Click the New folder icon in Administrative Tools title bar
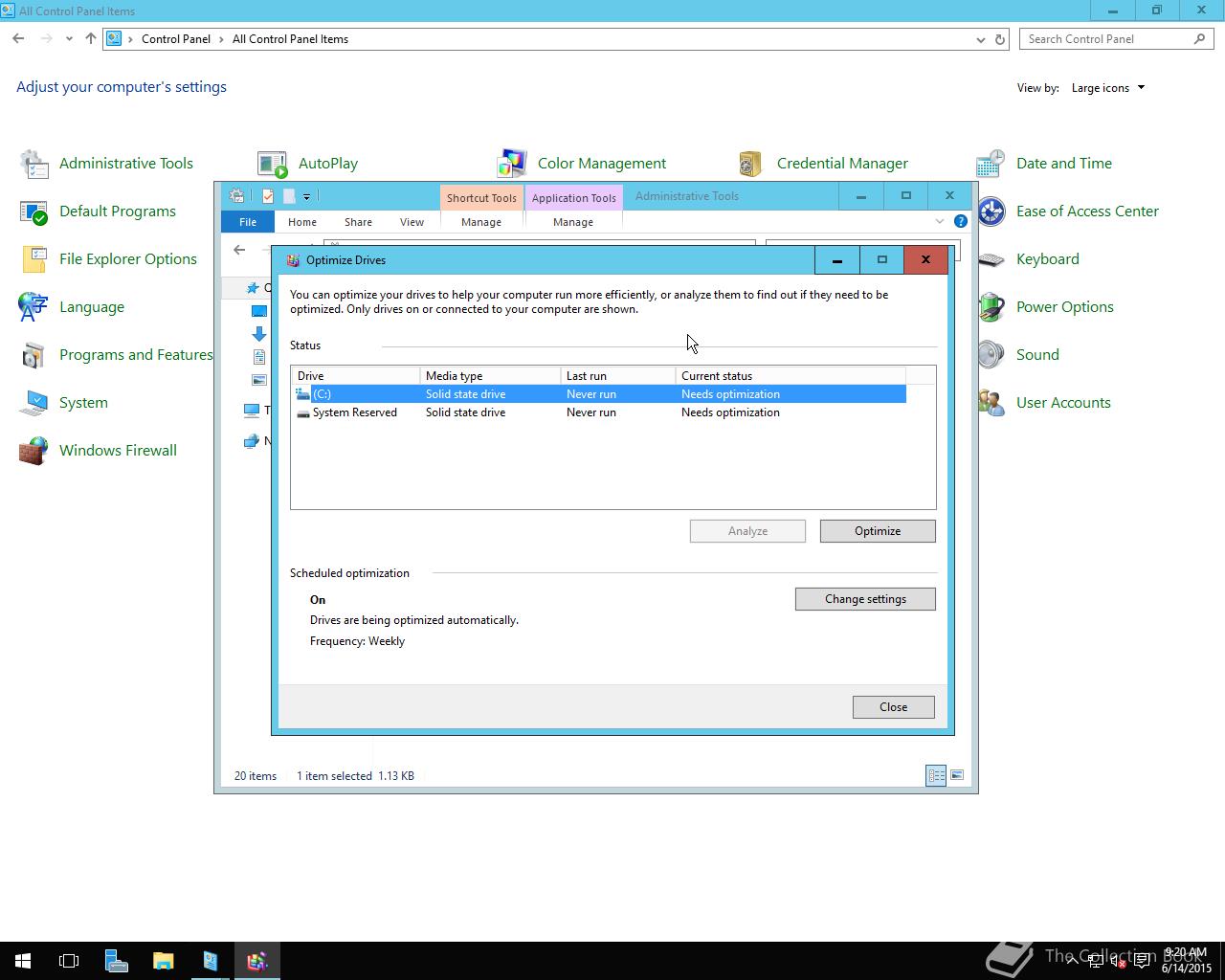This screenshot has height=980, width=1225. coord(289,196)
